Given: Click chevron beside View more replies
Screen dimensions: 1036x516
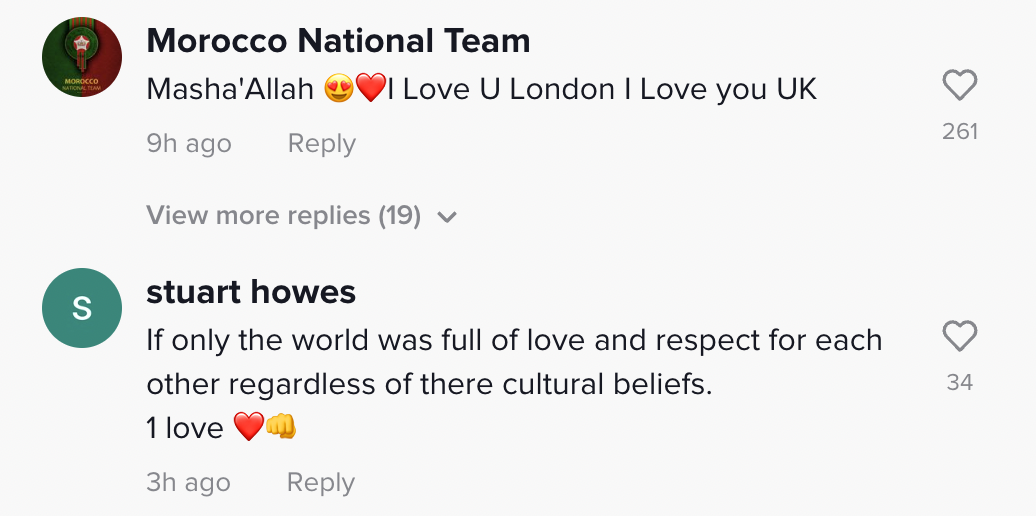Looking at the screenshot, I should [447, 216].
